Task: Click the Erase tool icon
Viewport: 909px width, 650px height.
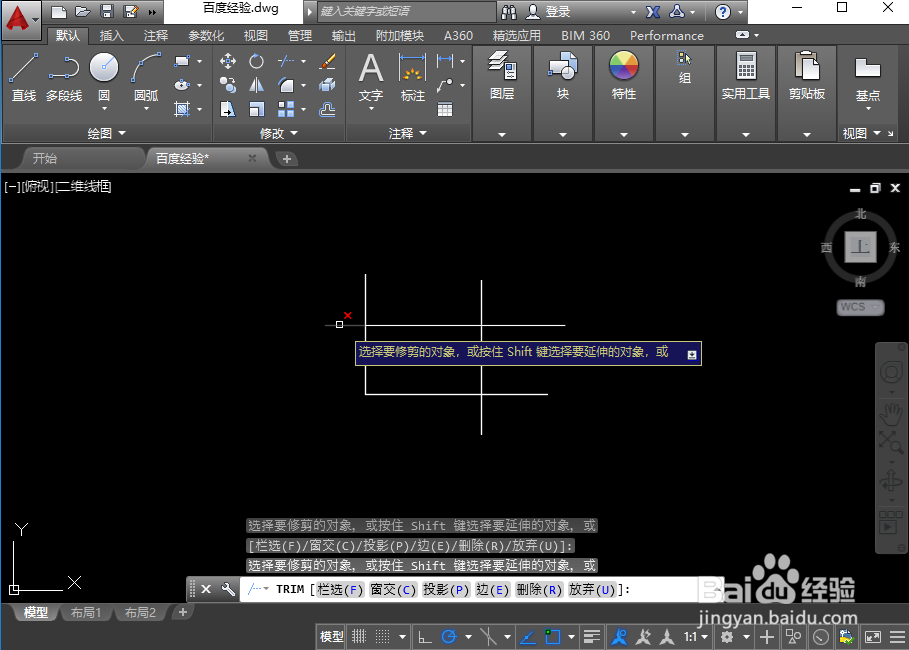Action: [328, 61]
